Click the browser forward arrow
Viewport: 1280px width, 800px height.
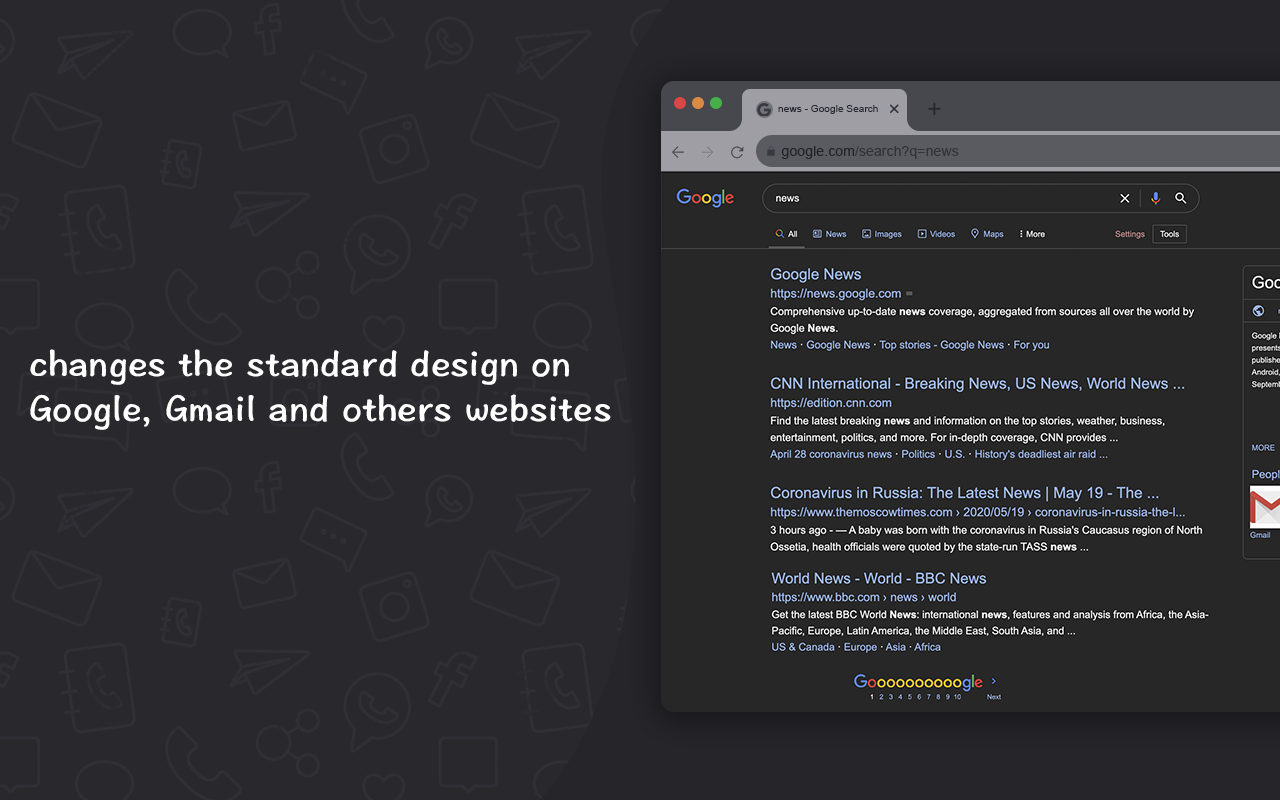[708, 152]
